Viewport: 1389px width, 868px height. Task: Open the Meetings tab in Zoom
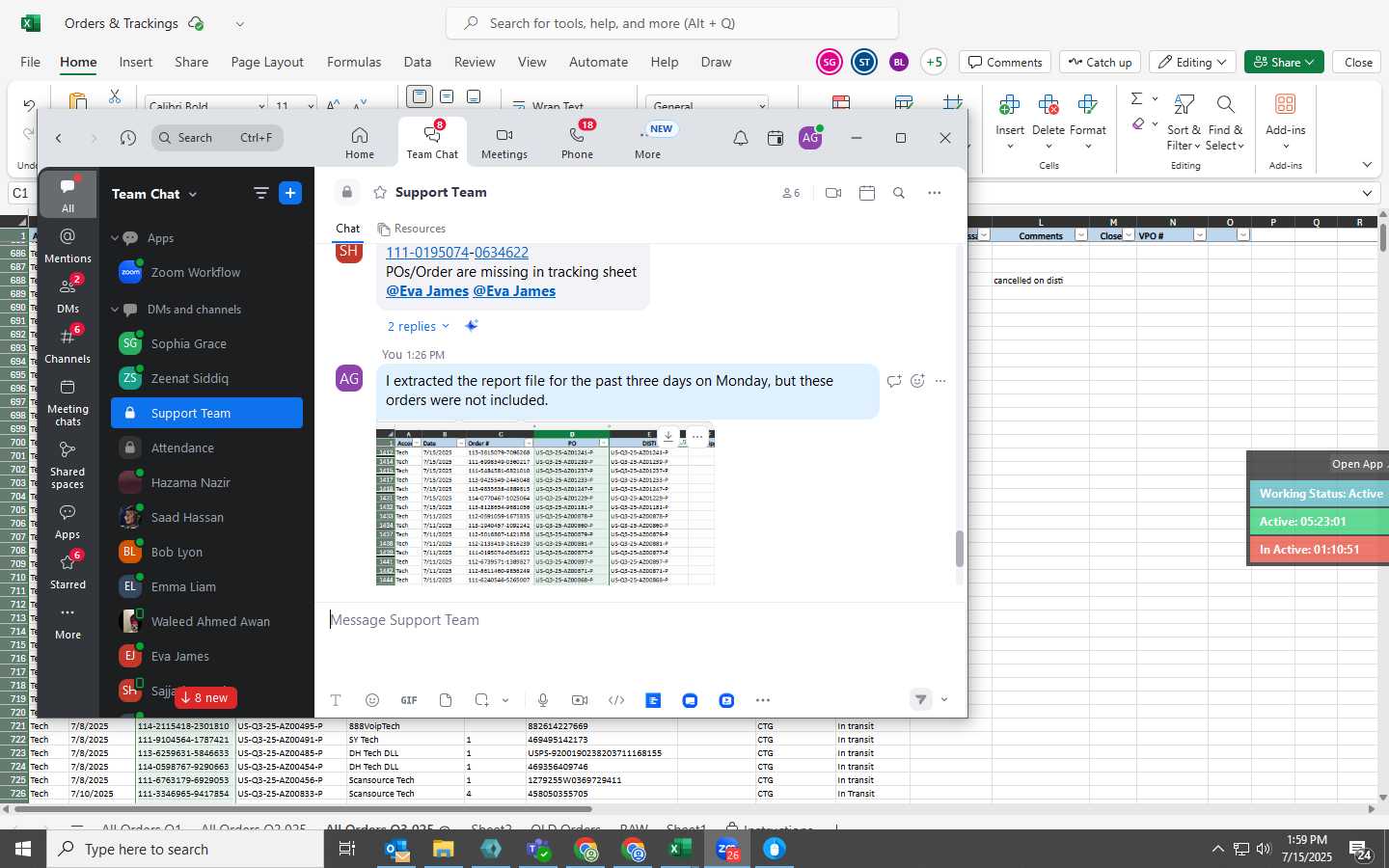tap(504, 142)
